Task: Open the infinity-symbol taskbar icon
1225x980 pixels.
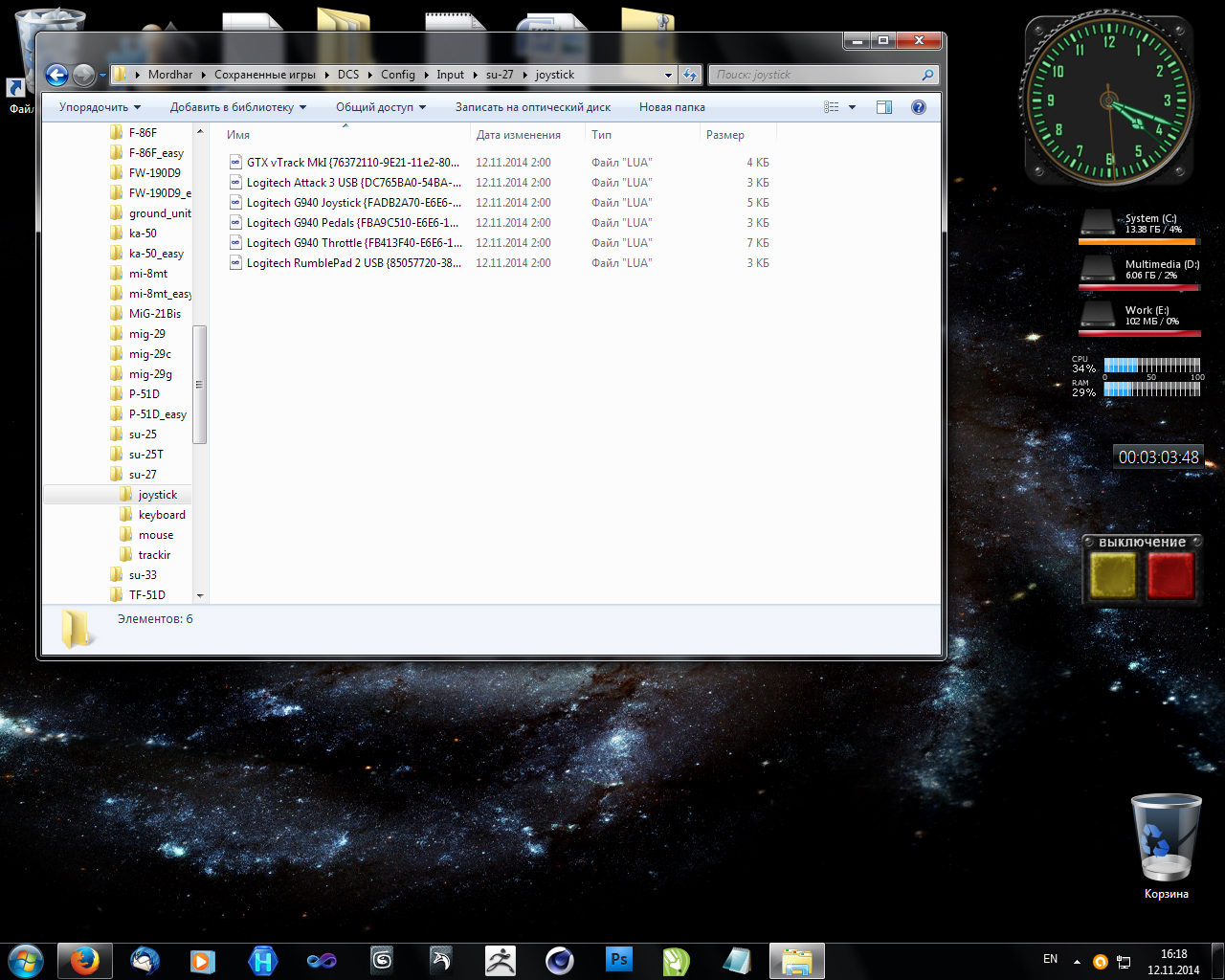Action: point(322,960)
